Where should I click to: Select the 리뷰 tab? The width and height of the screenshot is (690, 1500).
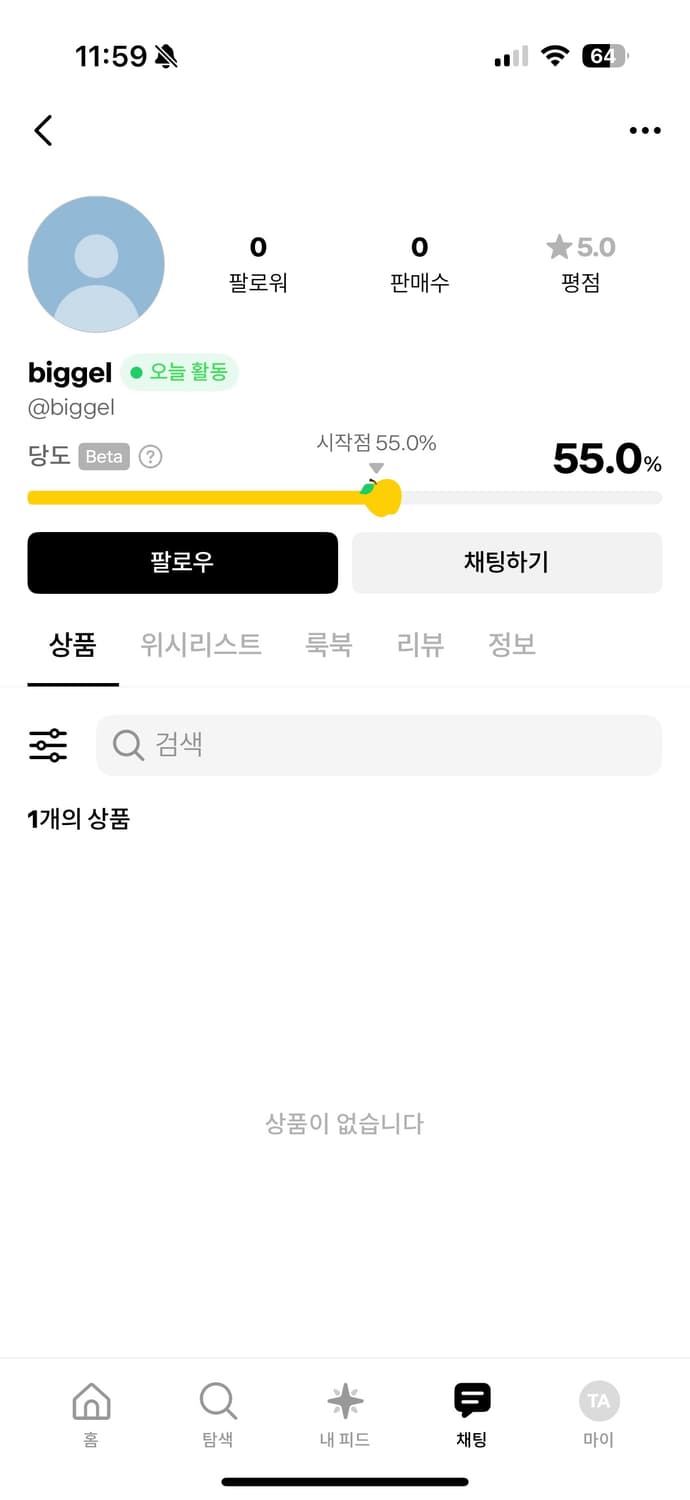[x=419, y=645]
